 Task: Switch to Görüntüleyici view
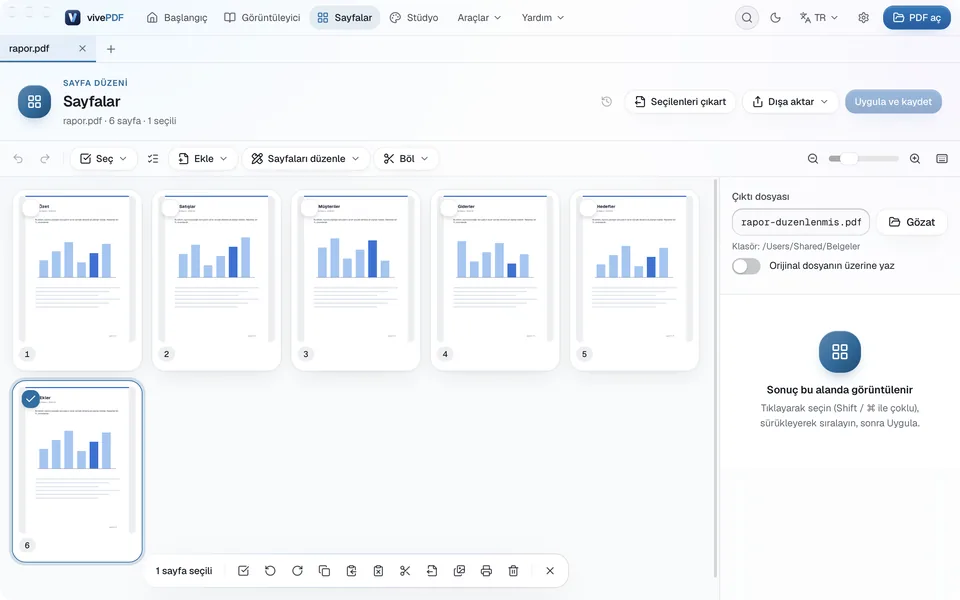click(262, 18)
